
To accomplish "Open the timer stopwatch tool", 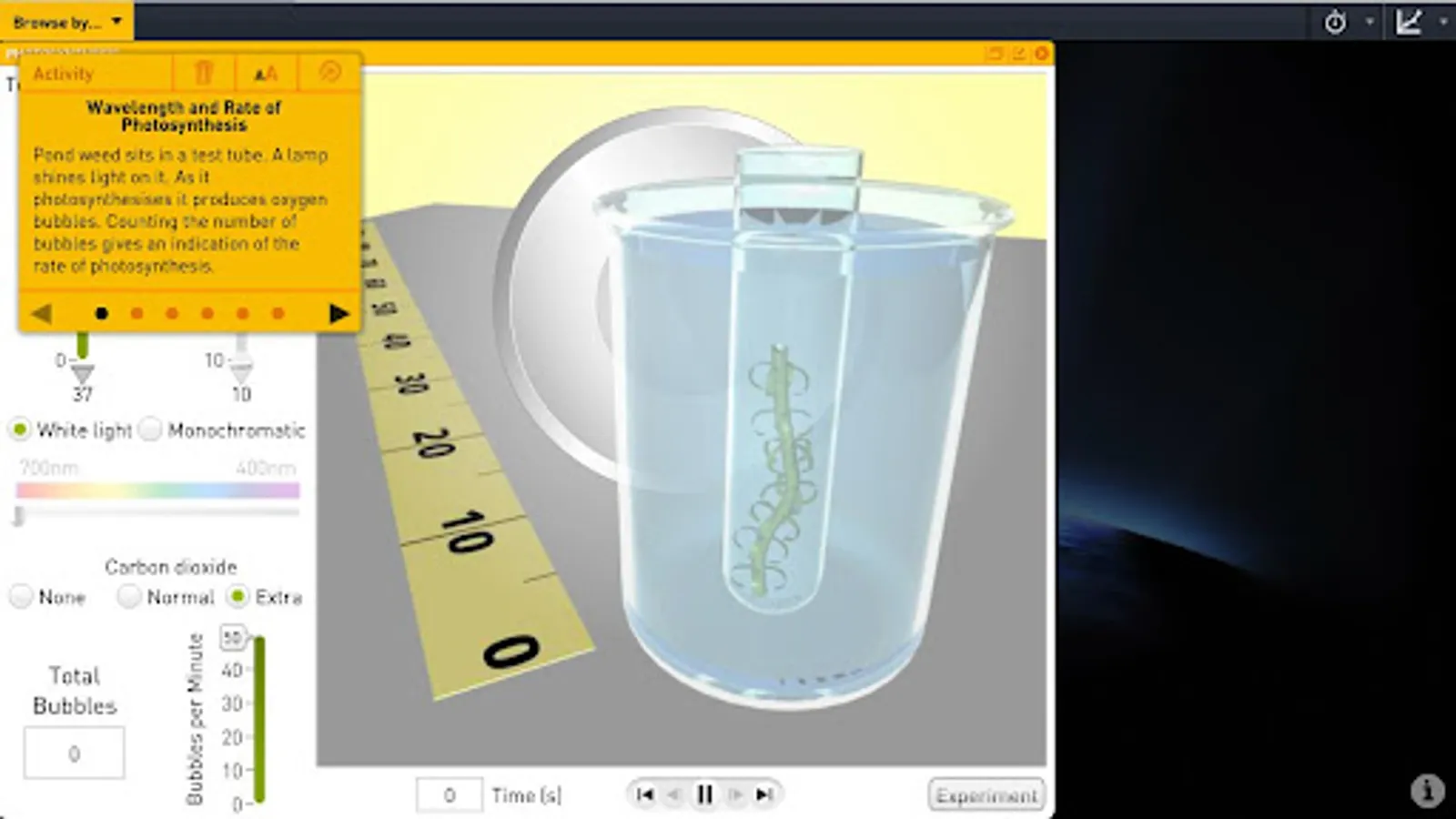I will pos(1335,23).
